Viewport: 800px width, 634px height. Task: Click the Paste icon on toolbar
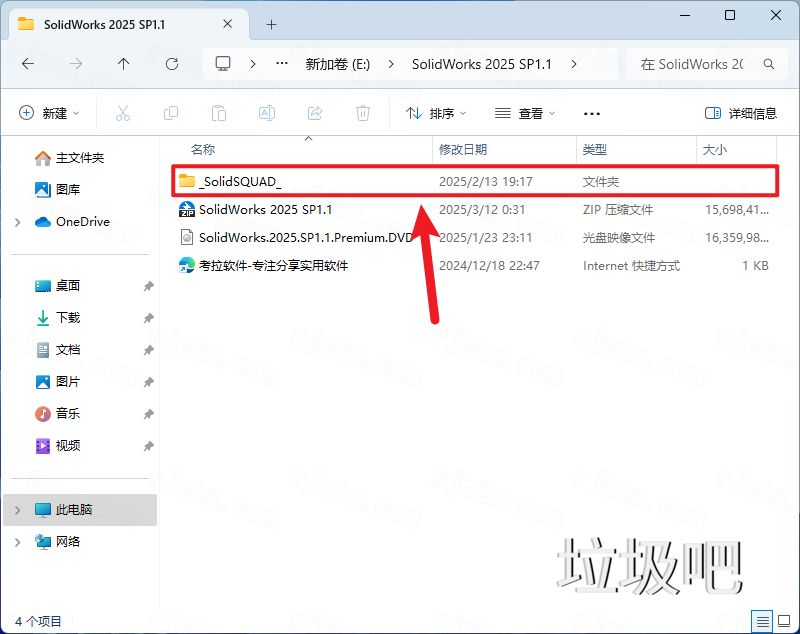219,112
